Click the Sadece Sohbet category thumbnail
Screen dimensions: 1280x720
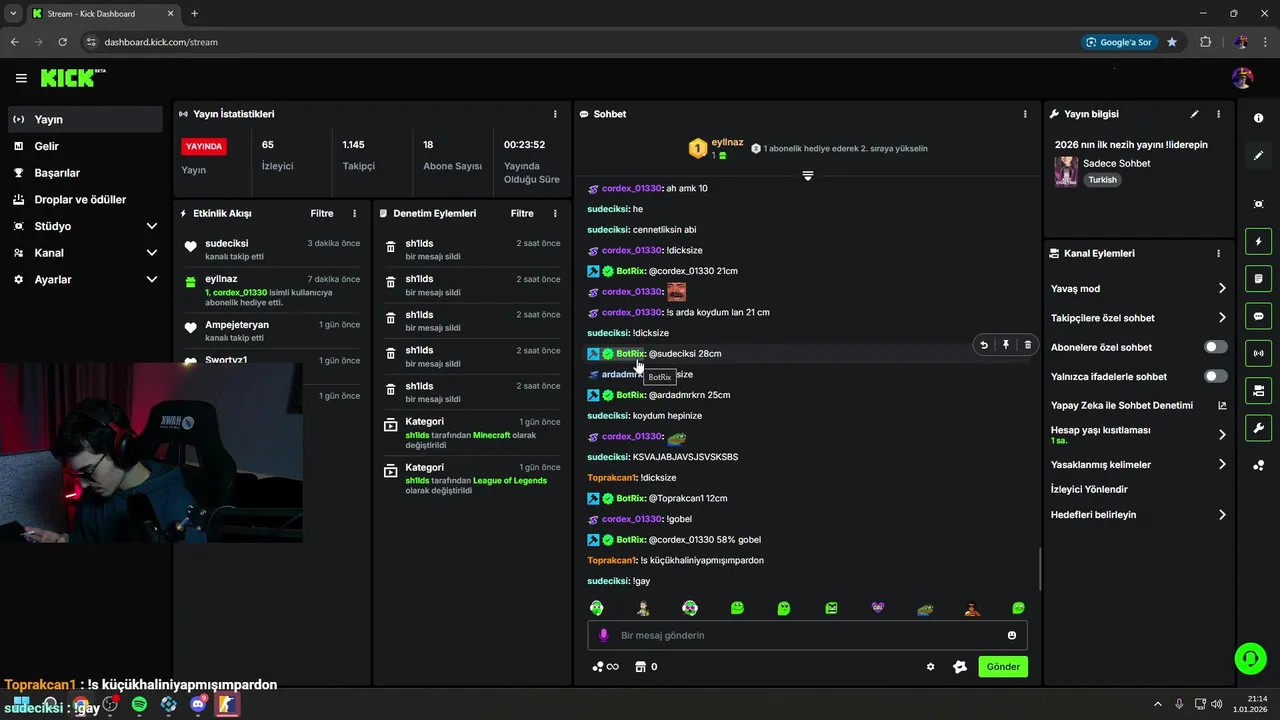point(1067,171)
